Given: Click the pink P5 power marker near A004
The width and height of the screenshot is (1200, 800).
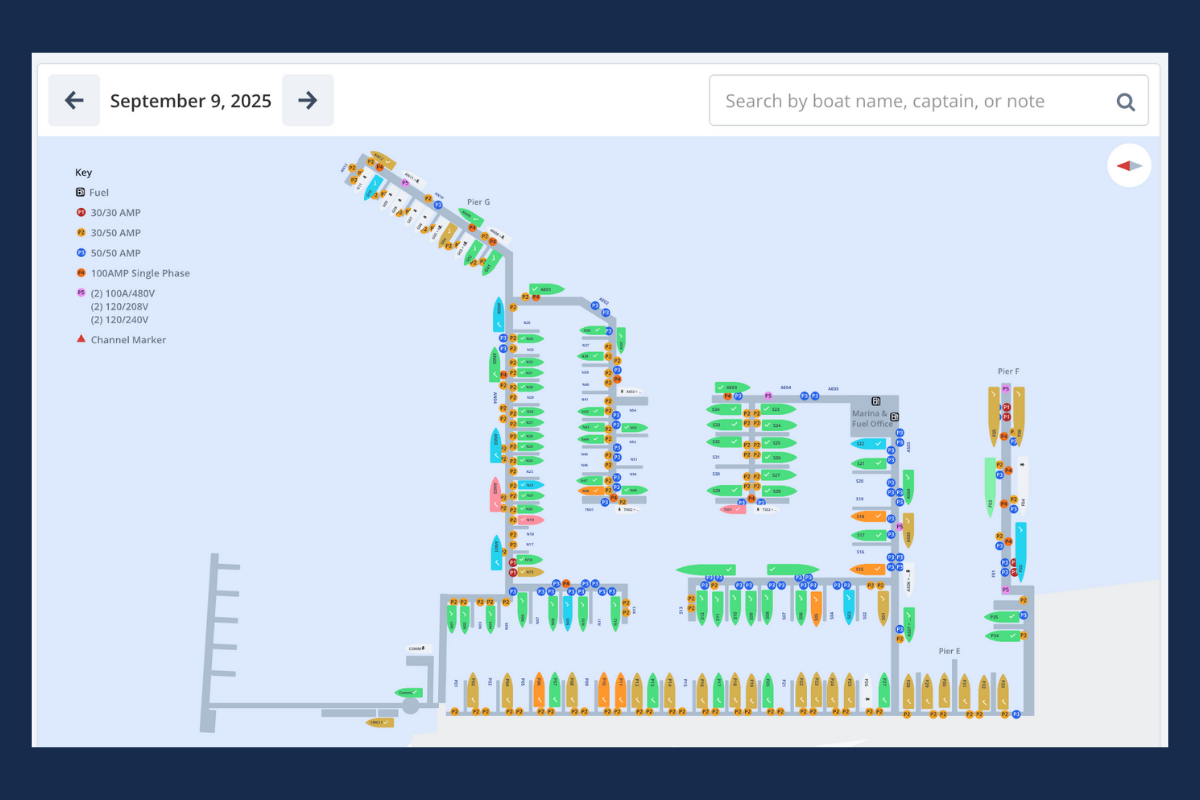Looking at the screenshot, I should pyautogui.click(x=768, y=396).
